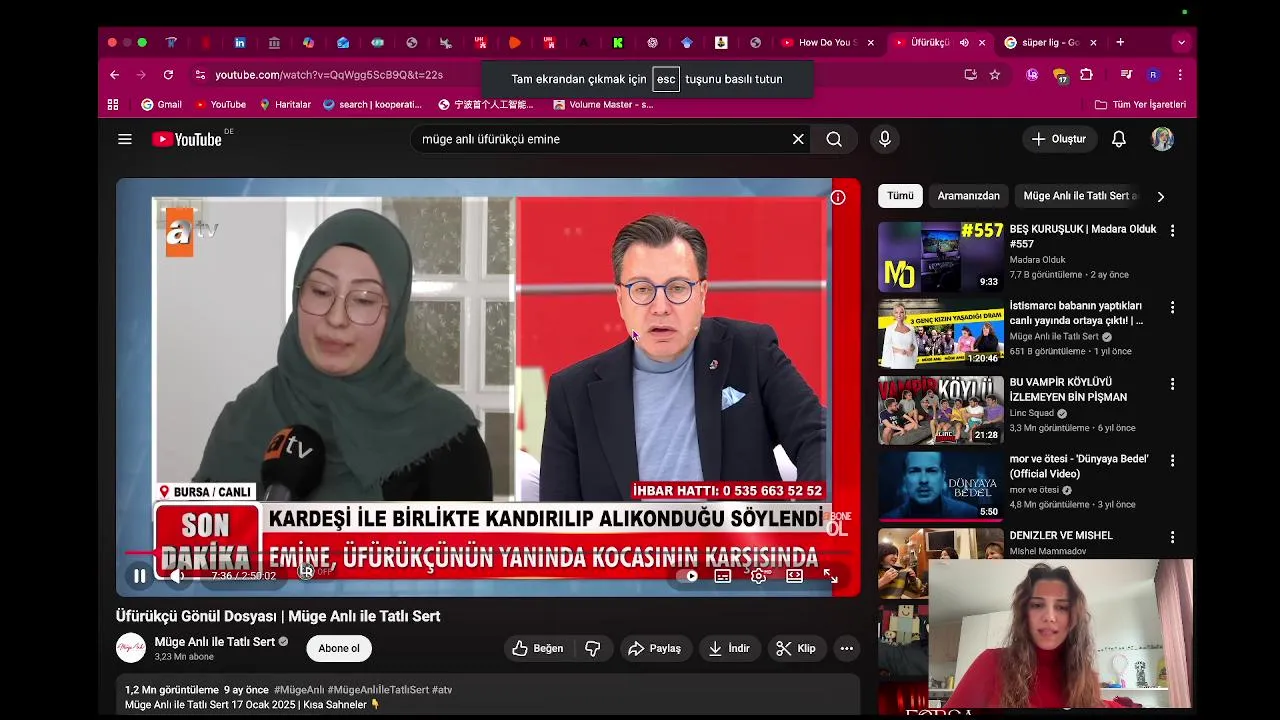Open Müge Anlı ile Tatlı Sert channel avatar

click(x=131, y=648)
